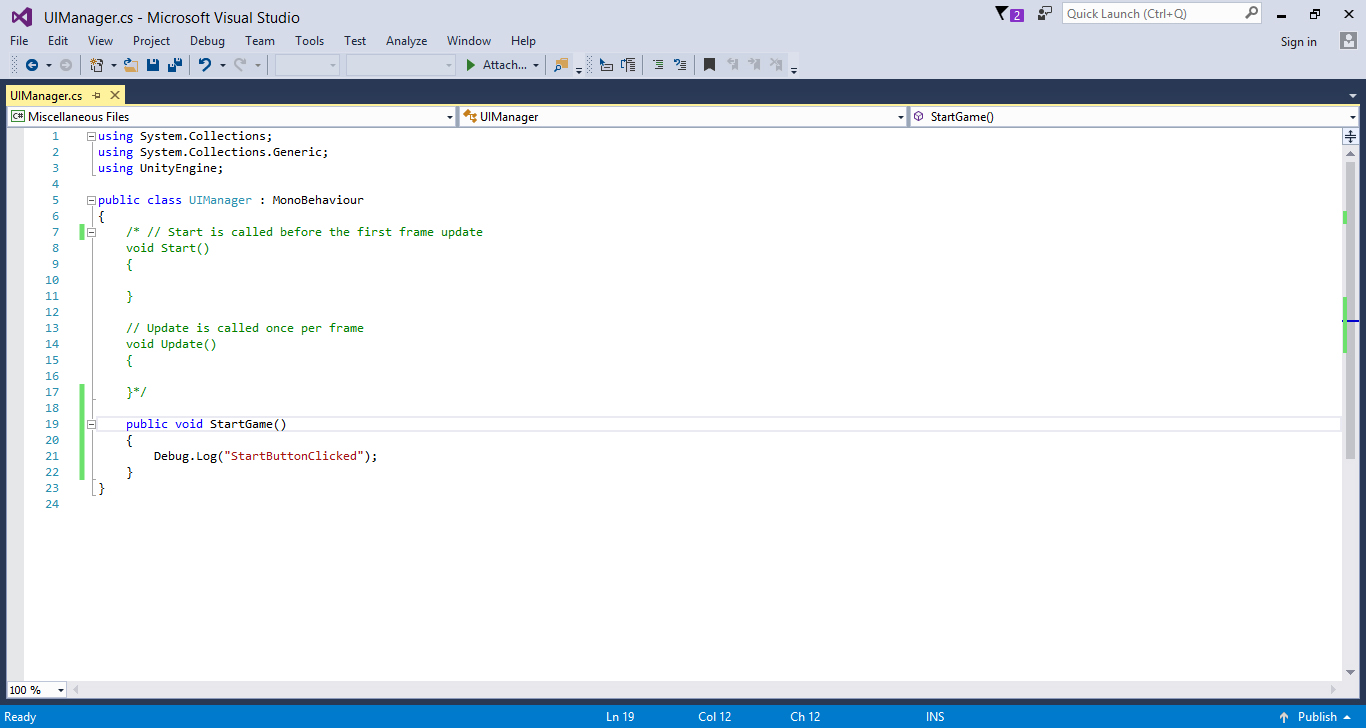The width and height of the screenshot is (1366, 728).
Task: Open the Attach button dropdown arrow
Action: coord(536,66)
